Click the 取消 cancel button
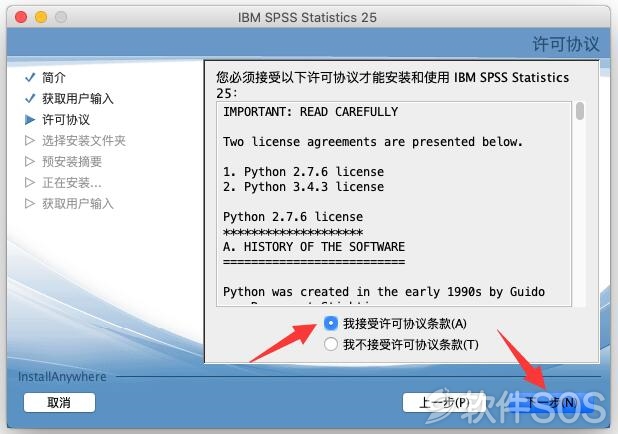 [59, 402]
